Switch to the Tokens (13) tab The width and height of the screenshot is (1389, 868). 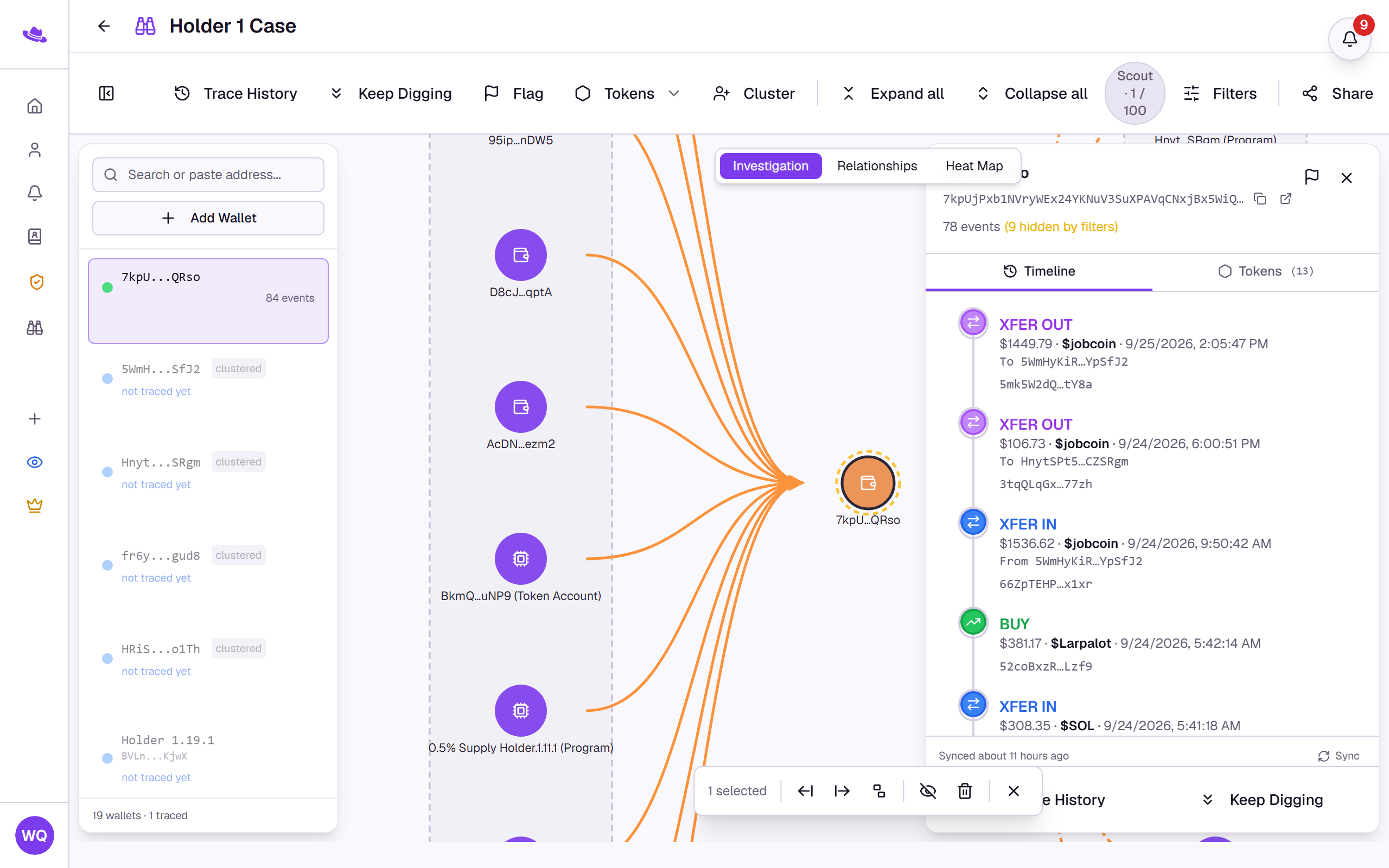coord(1266,271)
